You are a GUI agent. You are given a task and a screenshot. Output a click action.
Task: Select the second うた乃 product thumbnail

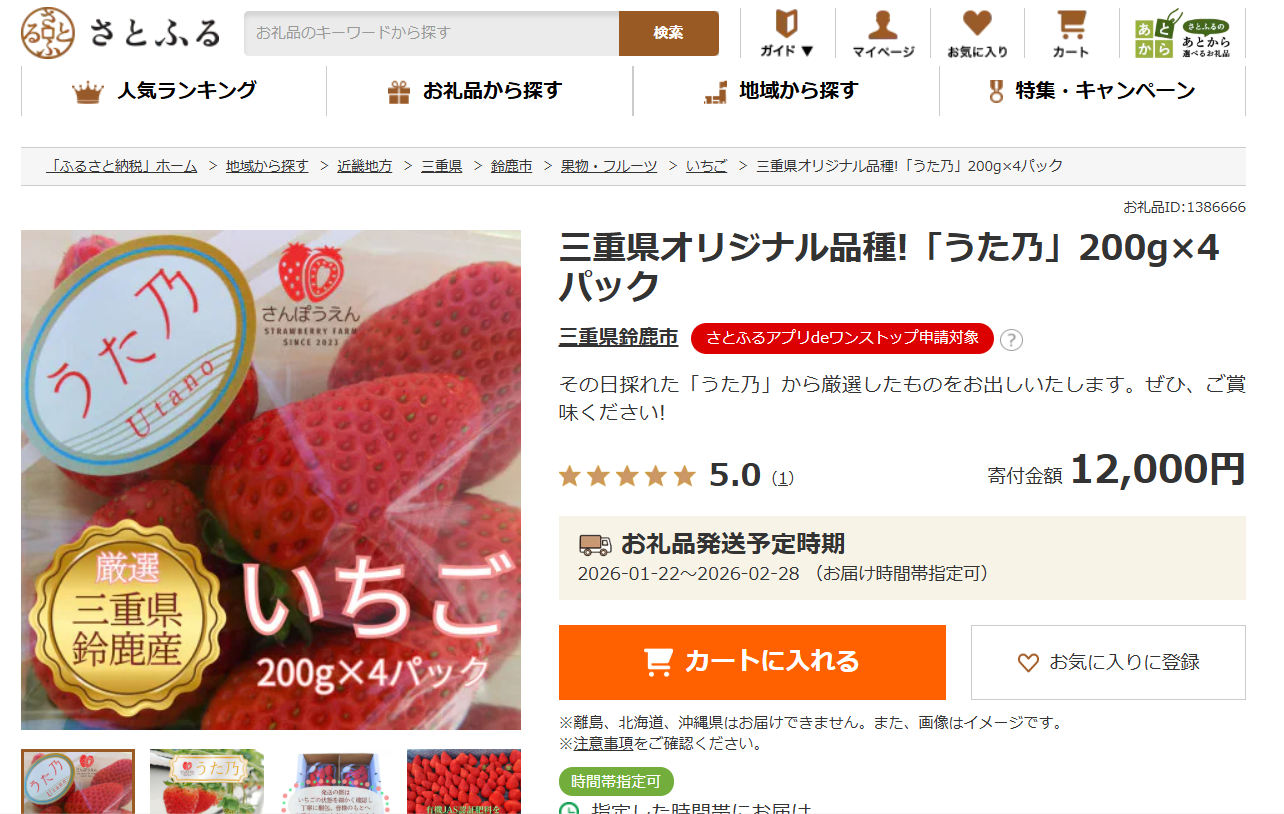[207, 782]
